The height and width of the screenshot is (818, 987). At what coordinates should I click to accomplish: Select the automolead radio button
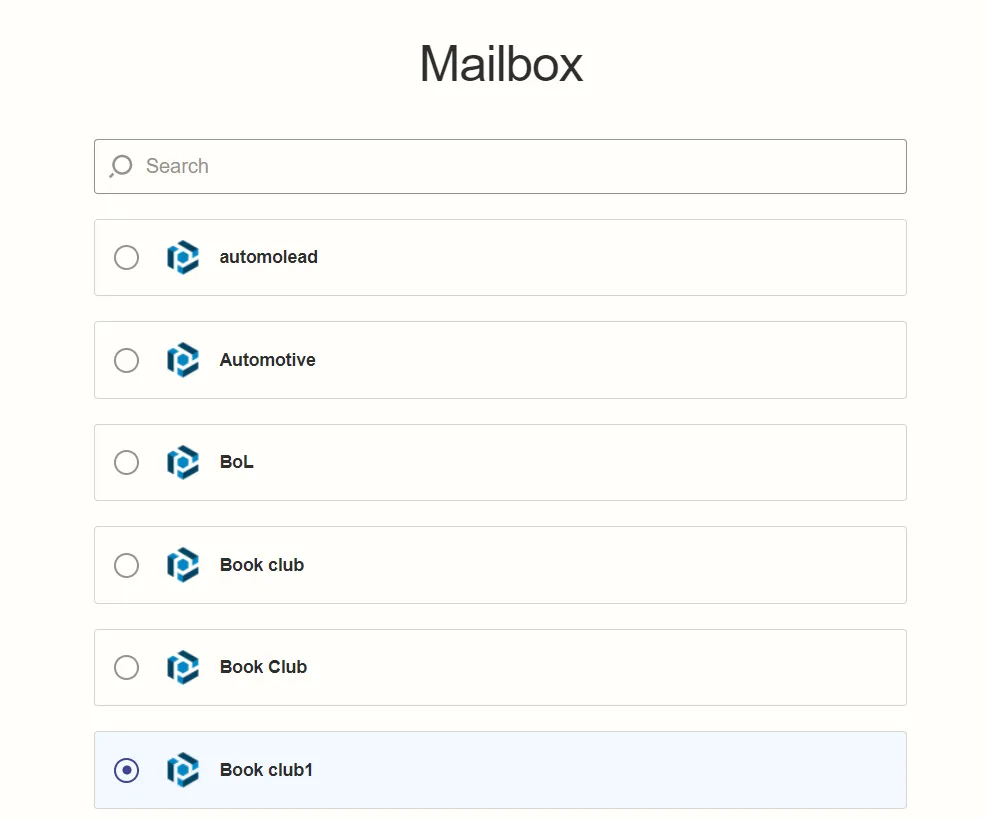click(x=126, y=257)
